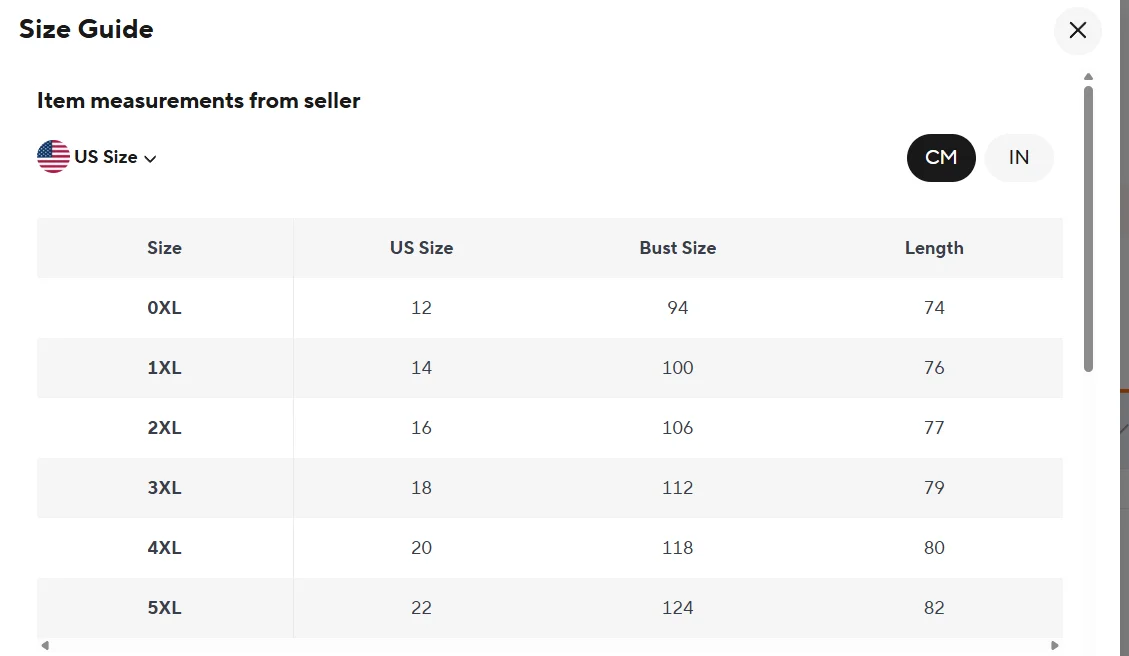This screenshot has height=656, width=1129.
Task: Click the vertical scrollbar thumb
Action: (1088, 230)
